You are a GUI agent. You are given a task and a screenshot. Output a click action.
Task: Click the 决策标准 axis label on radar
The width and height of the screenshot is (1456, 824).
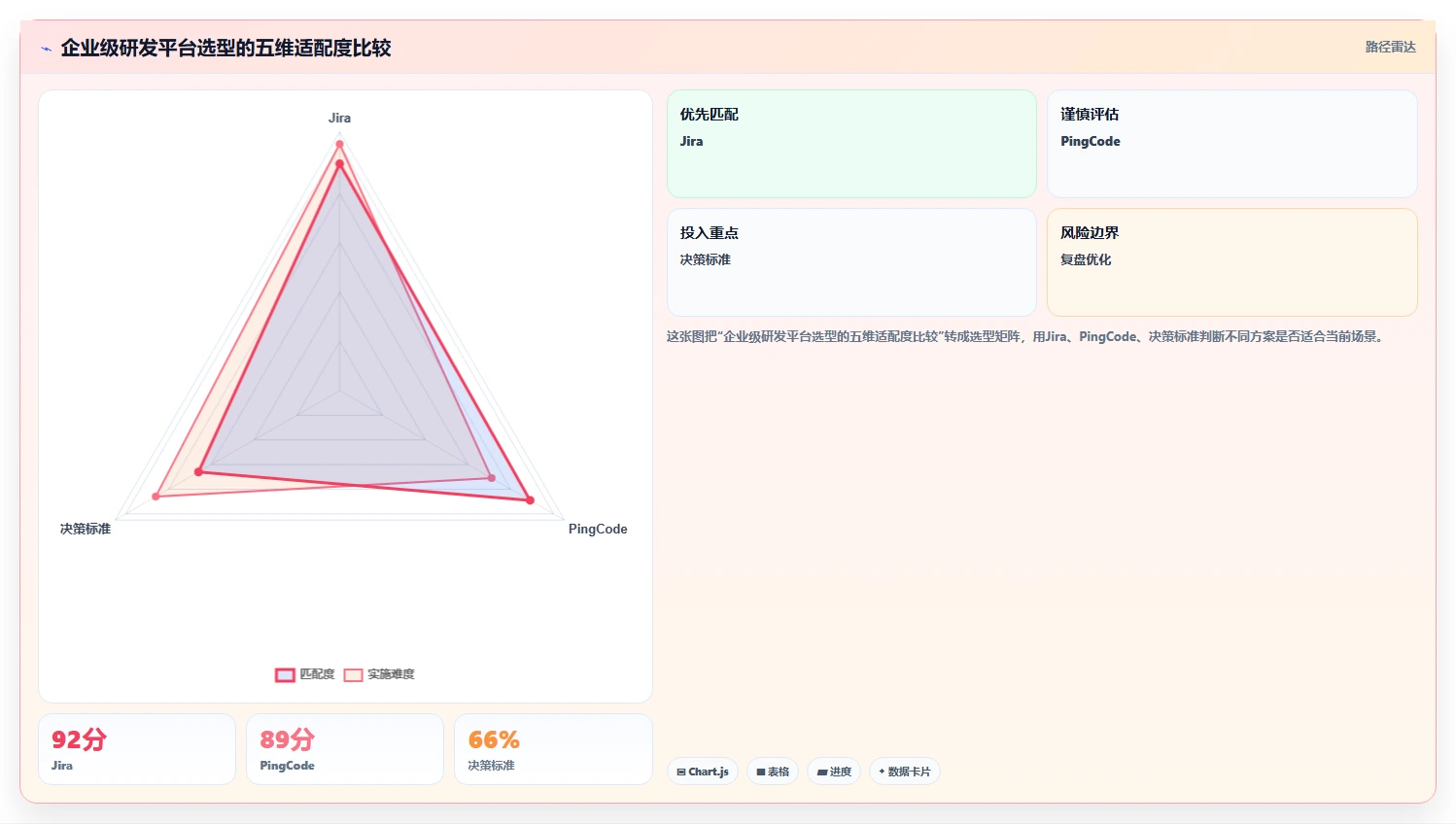pyautogui.click(x=86, y=529)
